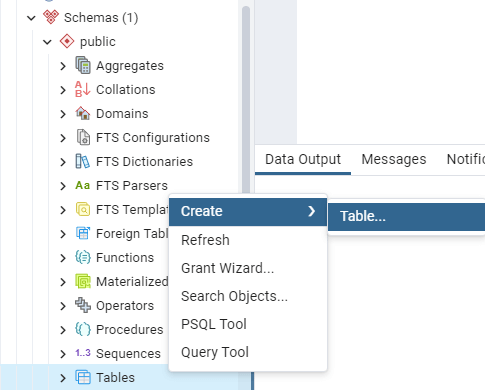485x390 pixels.
Task: Select the public schema label
Action: [98, 42]
